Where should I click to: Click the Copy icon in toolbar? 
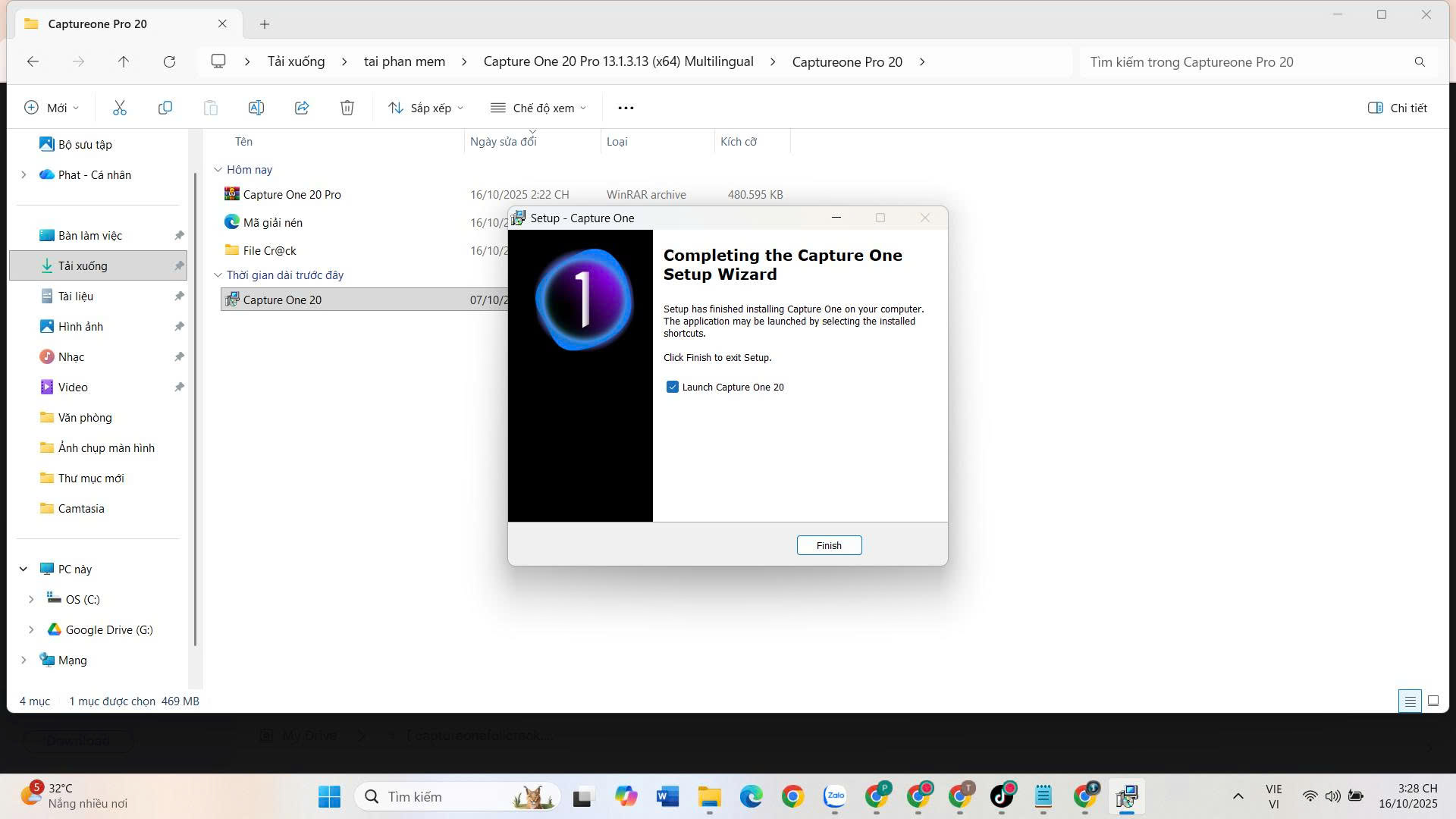[x=165, y=108]
